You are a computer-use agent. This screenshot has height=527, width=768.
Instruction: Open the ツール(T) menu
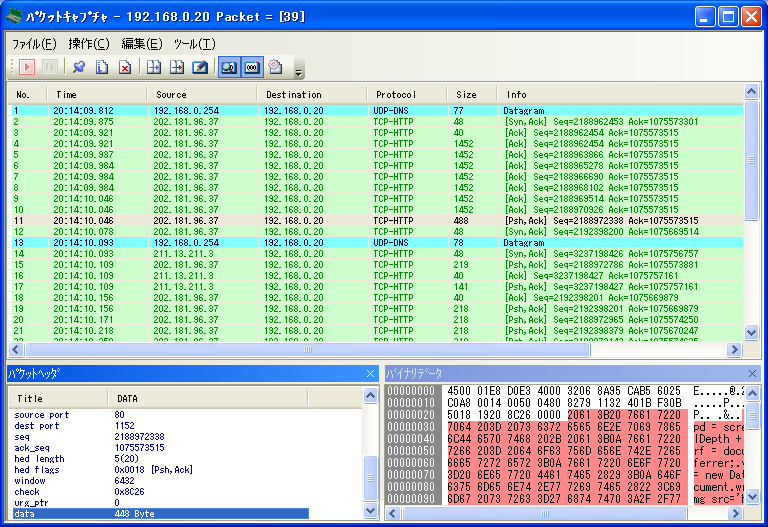194,44
